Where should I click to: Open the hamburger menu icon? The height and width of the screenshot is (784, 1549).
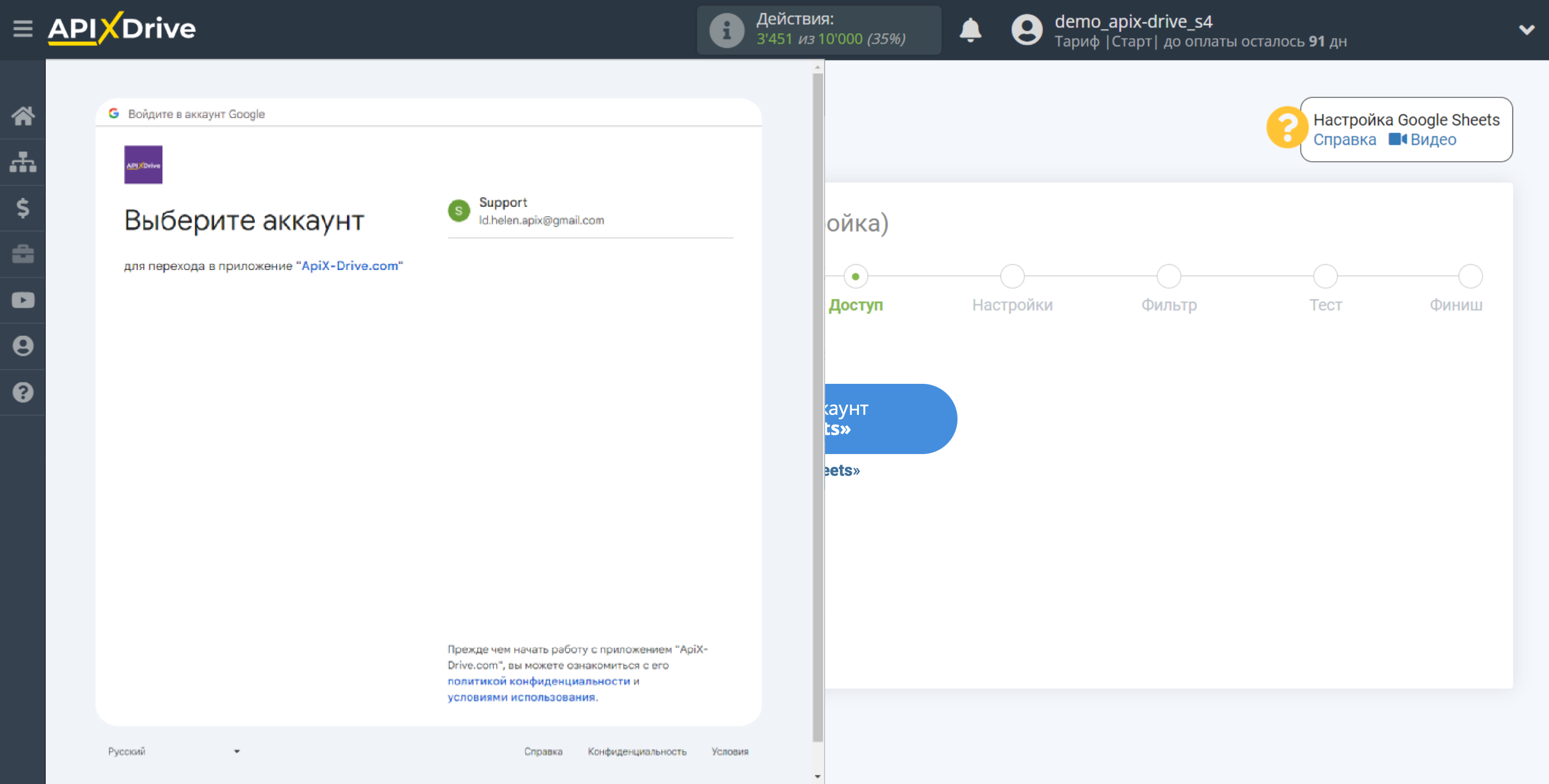(23, 28)
